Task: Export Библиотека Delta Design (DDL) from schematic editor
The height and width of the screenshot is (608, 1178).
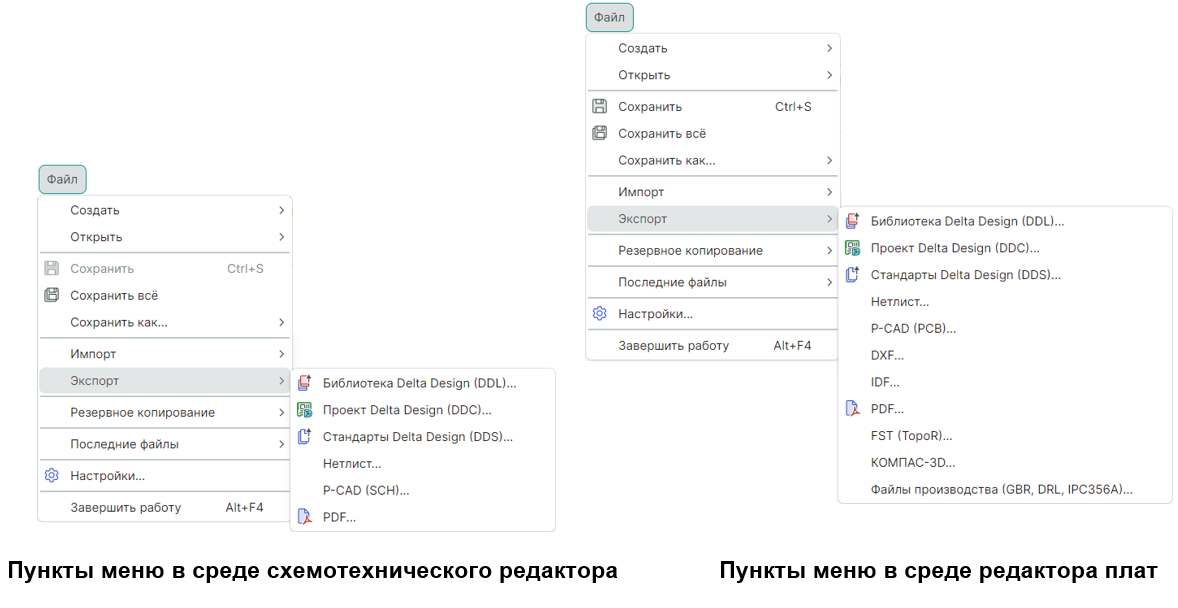Action: tap(423, 383)
